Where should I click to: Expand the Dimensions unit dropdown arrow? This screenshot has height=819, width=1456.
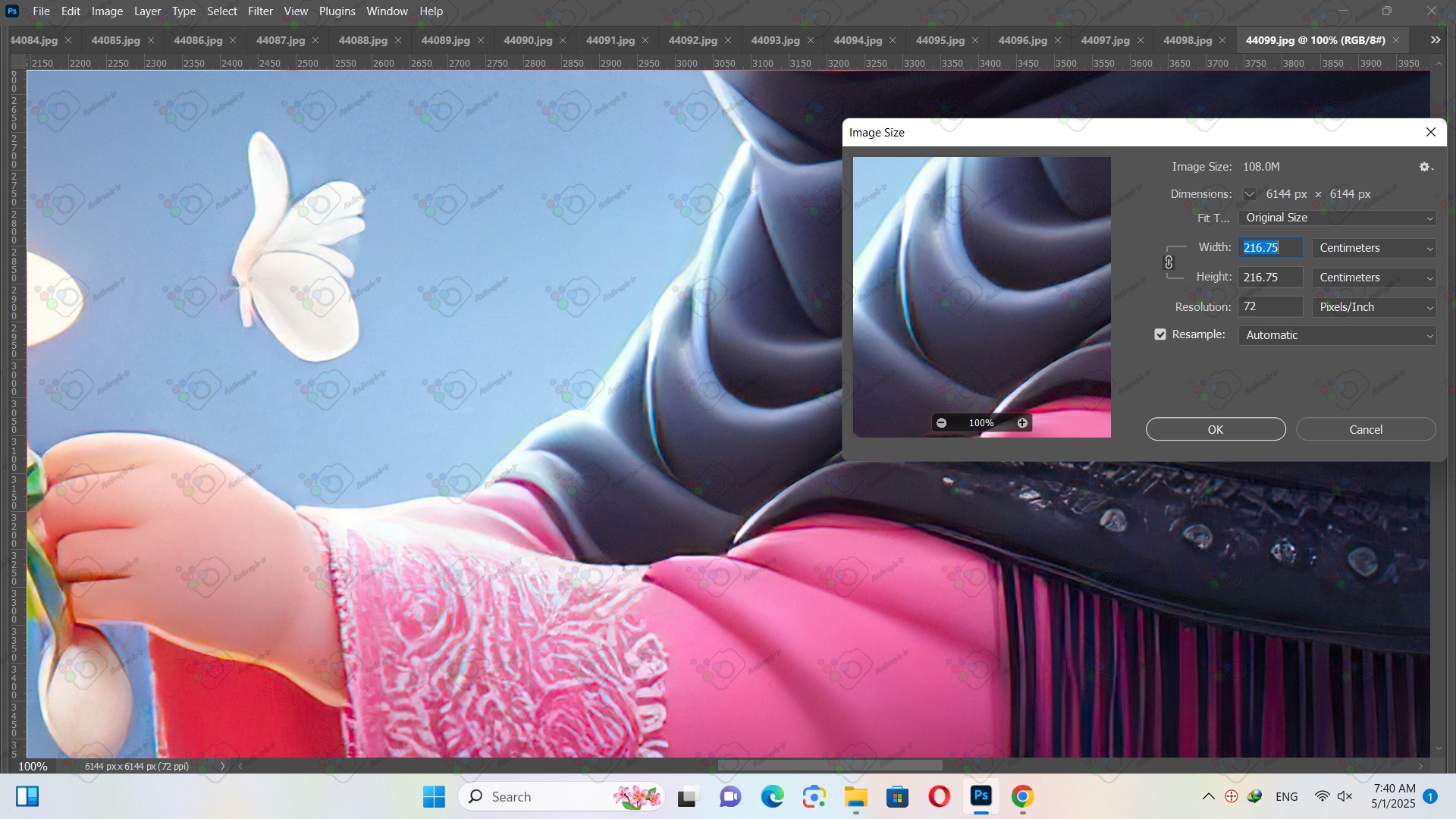1250,194
